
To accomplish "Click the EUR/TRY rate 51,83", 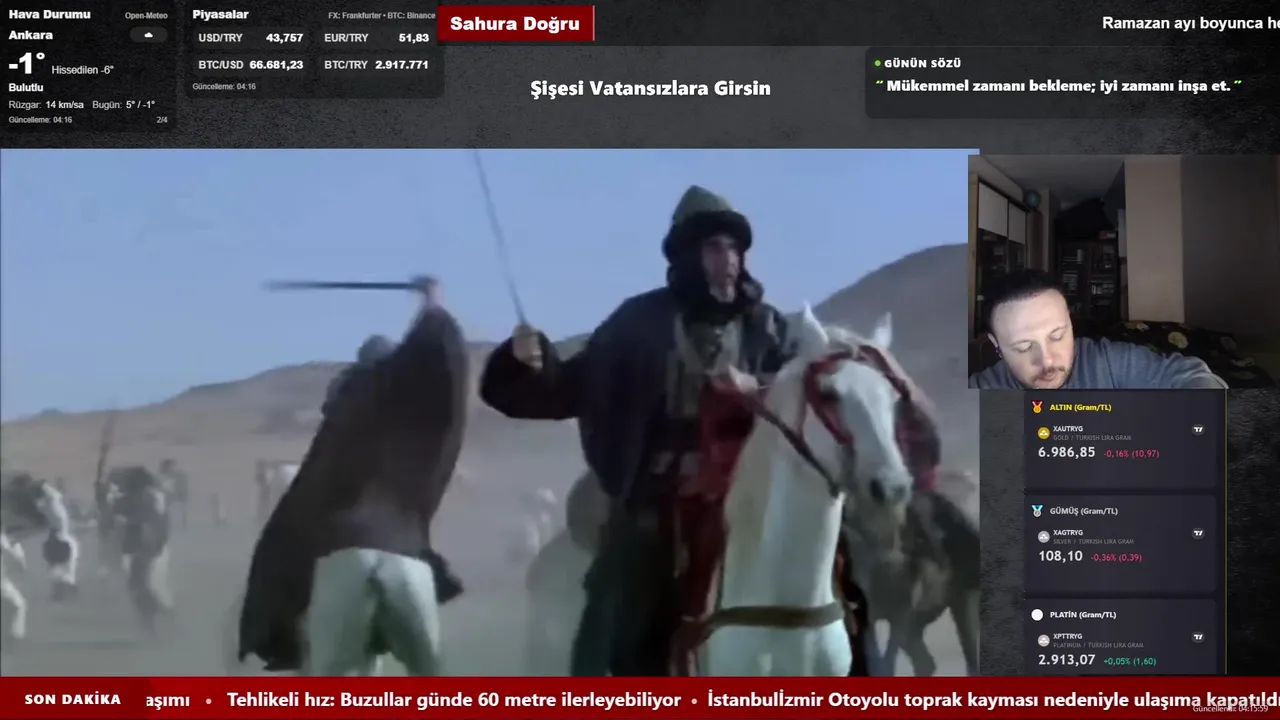I will [414, 38].
